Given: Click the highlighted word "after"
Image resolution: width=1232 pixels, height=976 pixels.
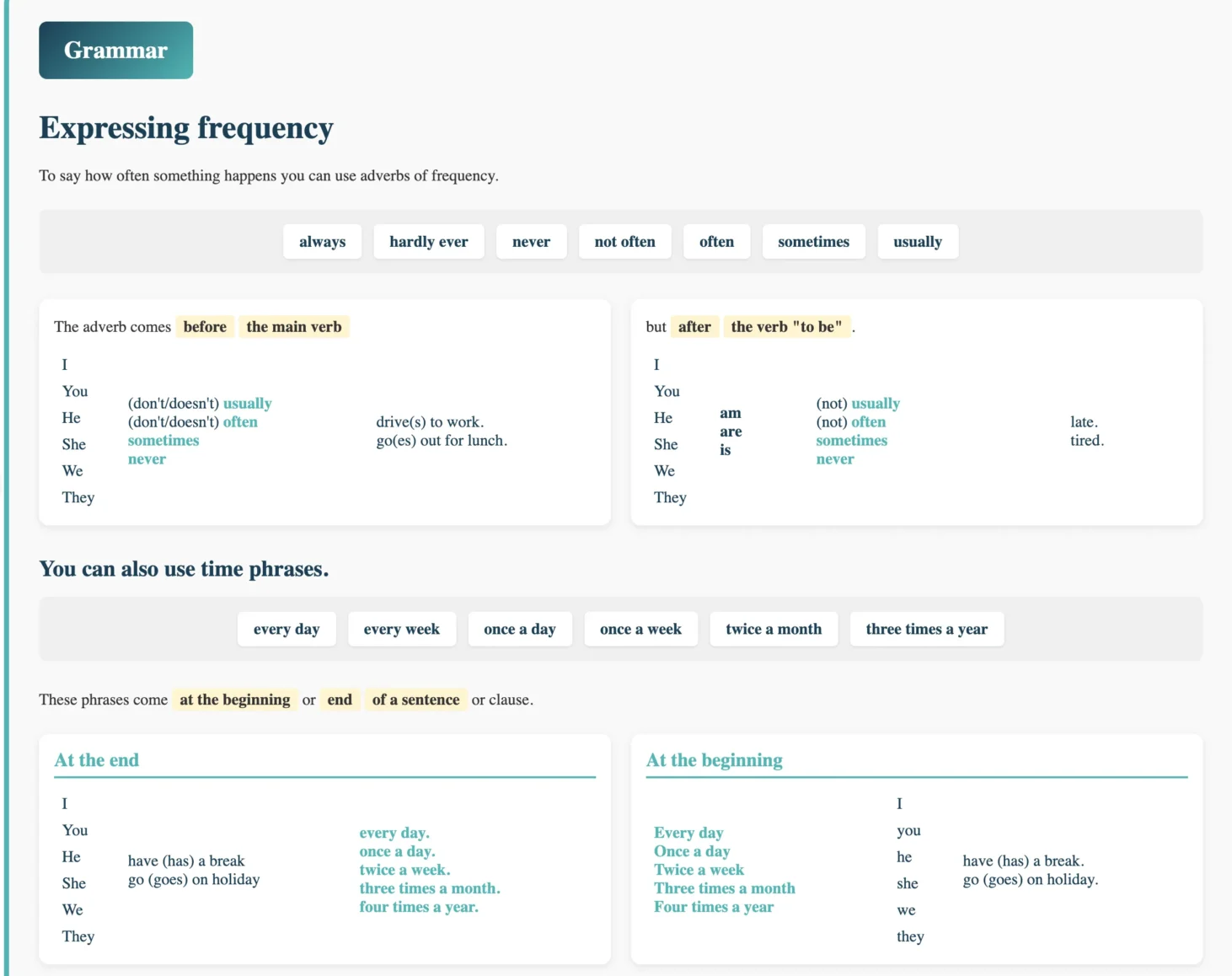Looking at the screenshot, I should (x=694, y=327).
